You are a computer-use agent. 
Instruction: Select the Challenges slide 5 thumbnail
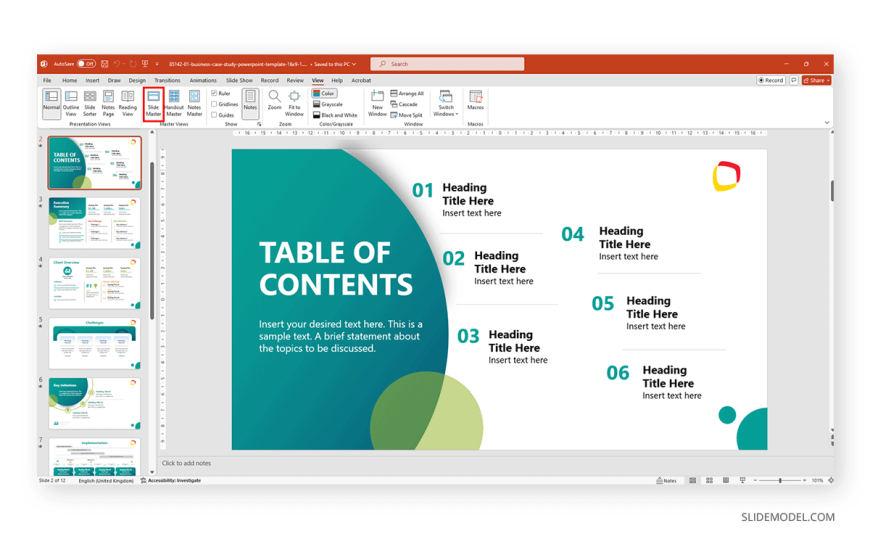click(94, 344)
